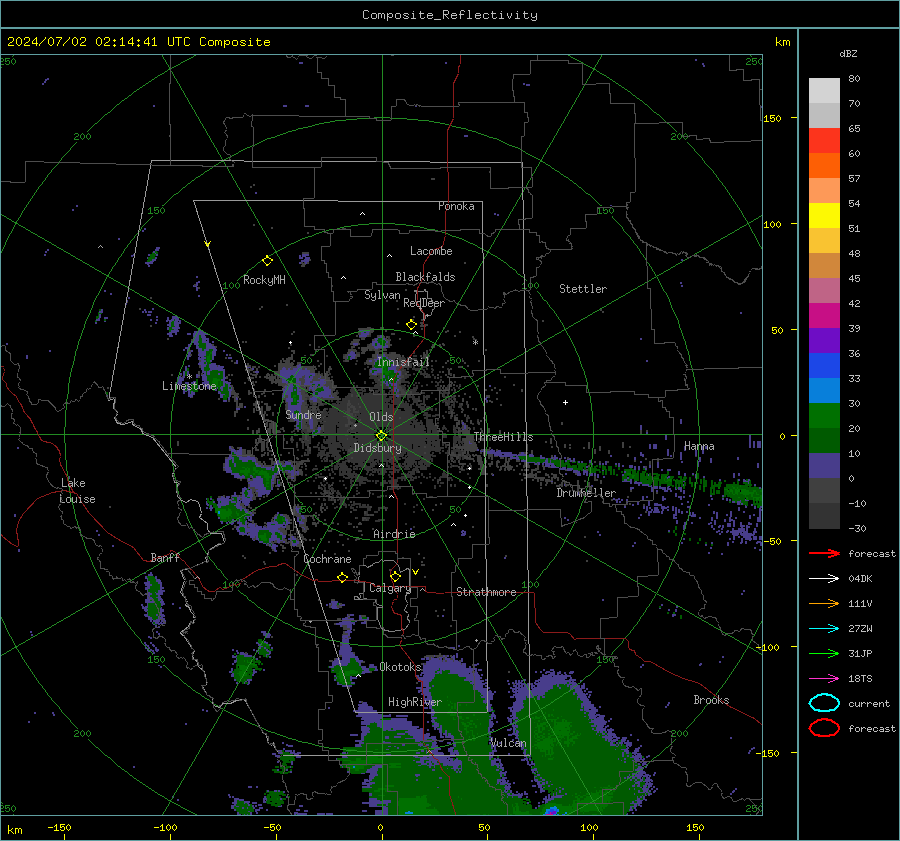
Task: Click the red 'forecast' ellipse legend icon
Action: (824, 728)
